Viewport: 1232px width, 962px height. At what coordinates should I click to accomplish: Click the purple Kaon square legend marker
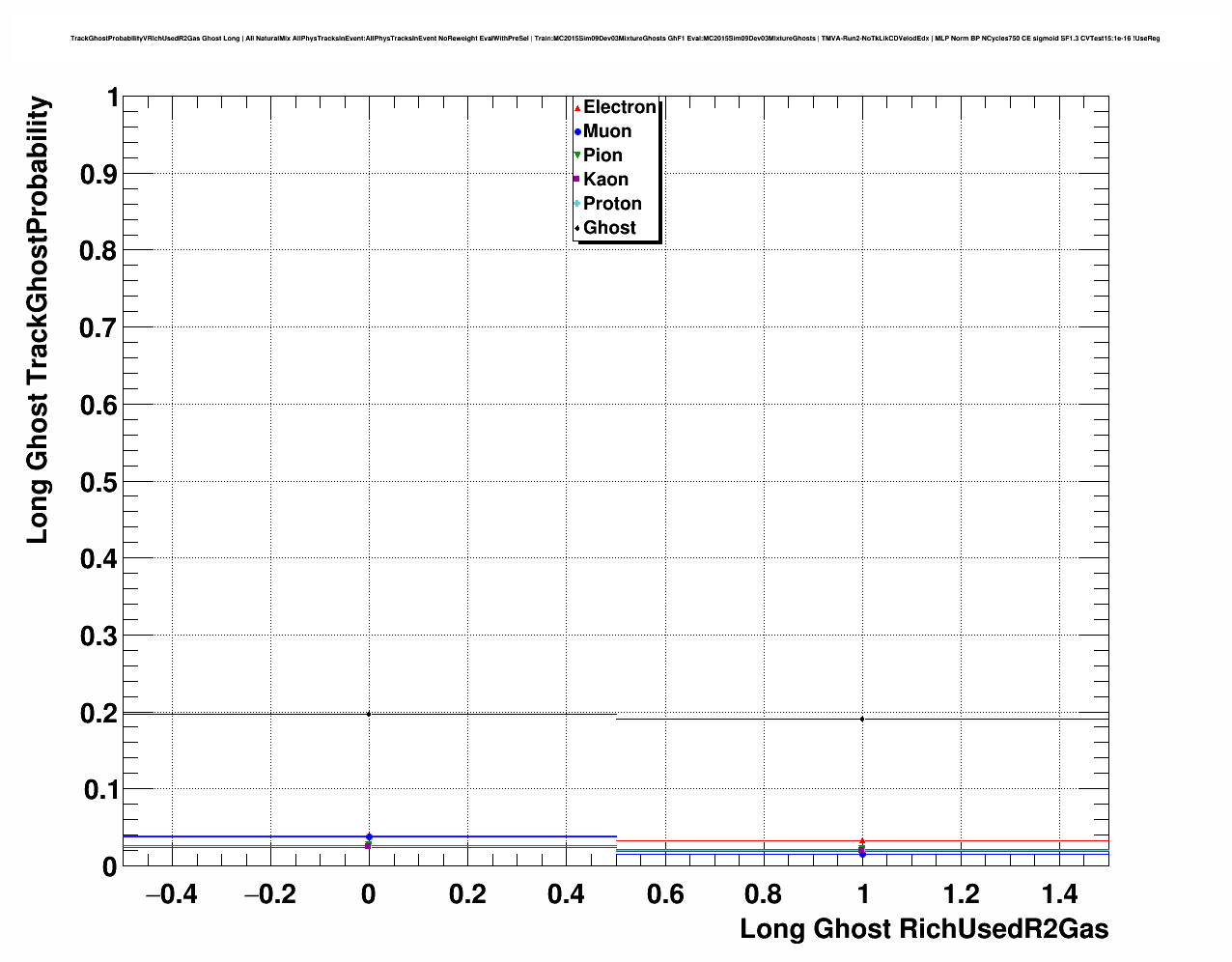(x=576, y=180)
